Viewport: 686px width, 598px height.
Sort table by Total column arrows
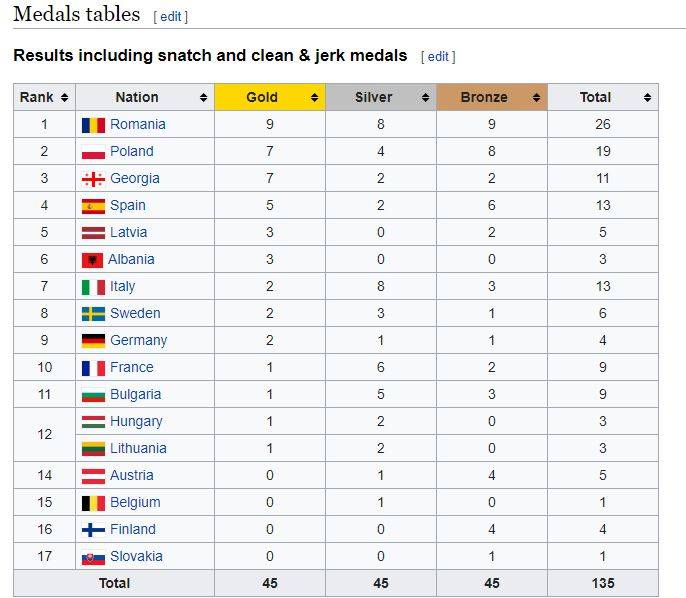tap(648, 98)
